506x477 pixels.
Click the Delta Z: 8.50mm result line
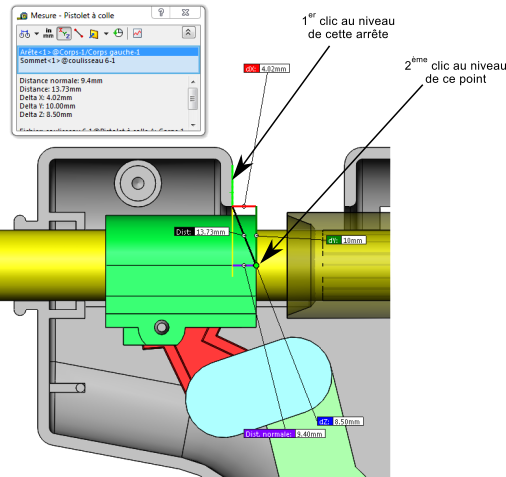point(46,115)
